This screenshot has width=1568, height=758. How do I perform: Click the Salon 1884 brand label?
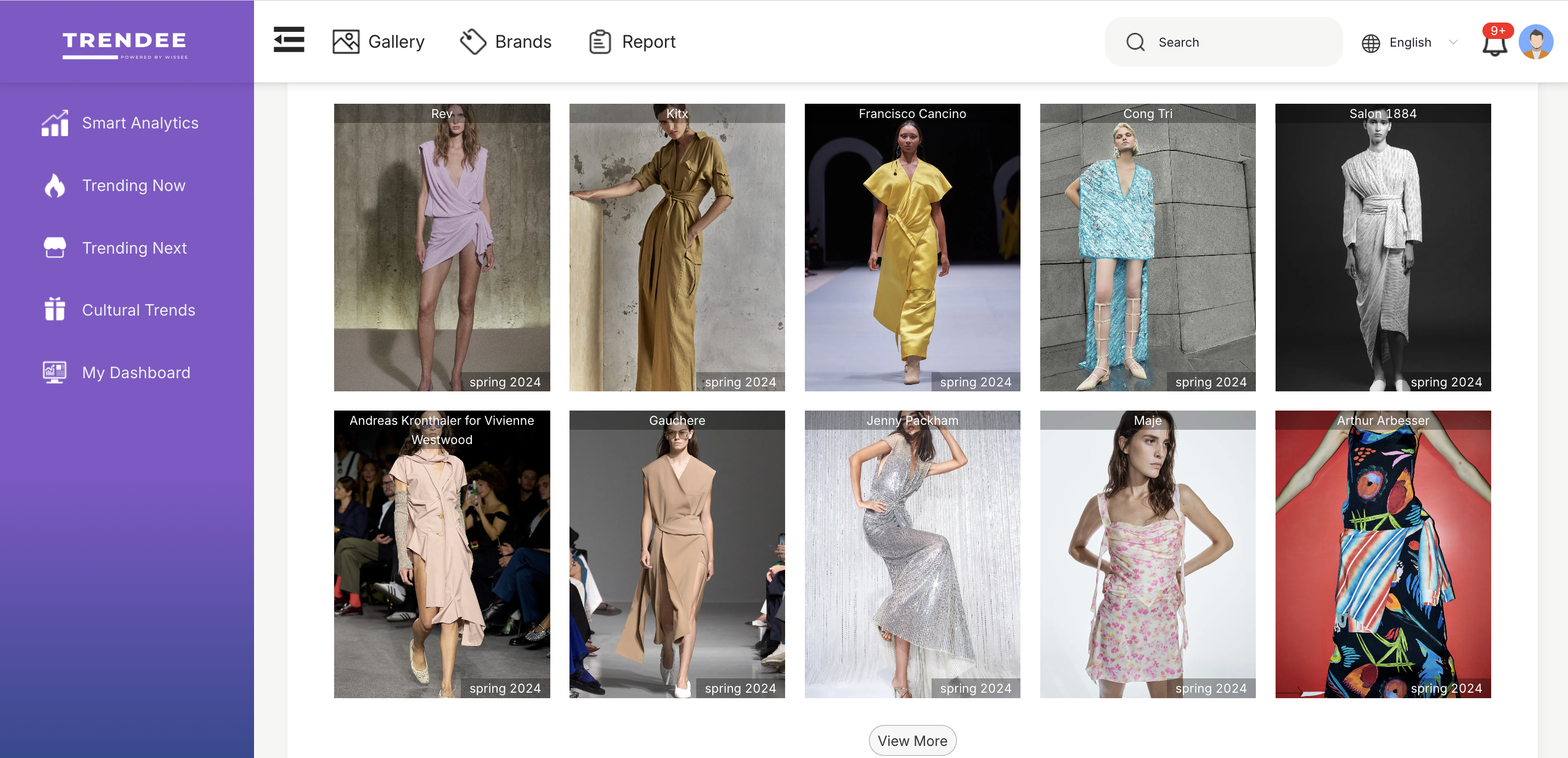[x=1383, y=113]
